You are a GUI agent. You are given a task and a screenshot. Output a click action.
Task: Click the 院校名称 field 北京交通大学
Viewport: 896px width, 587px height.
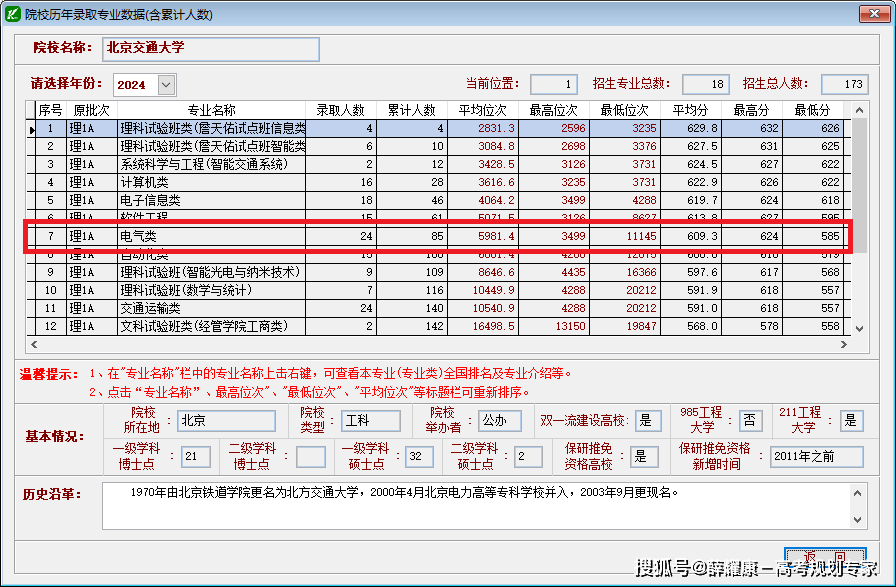211,49
